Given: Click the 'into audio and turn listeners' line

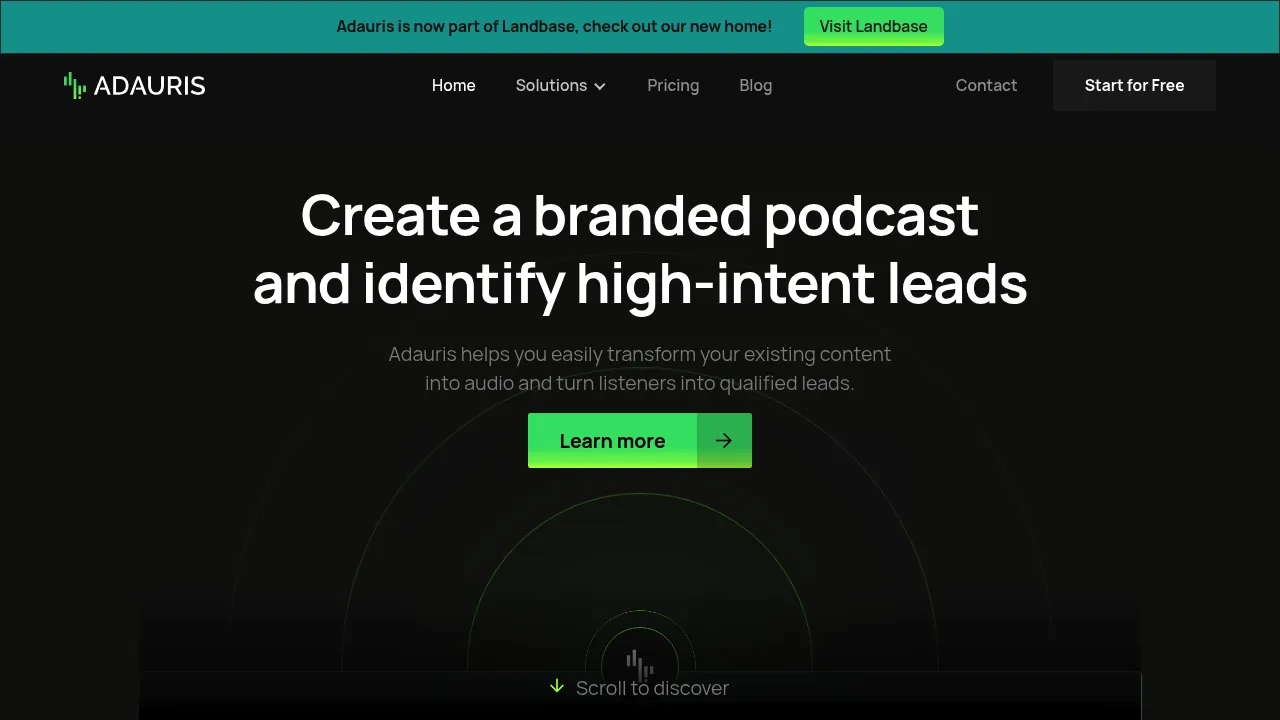Looking at the screenshot, I should click(x=640, y=383).
